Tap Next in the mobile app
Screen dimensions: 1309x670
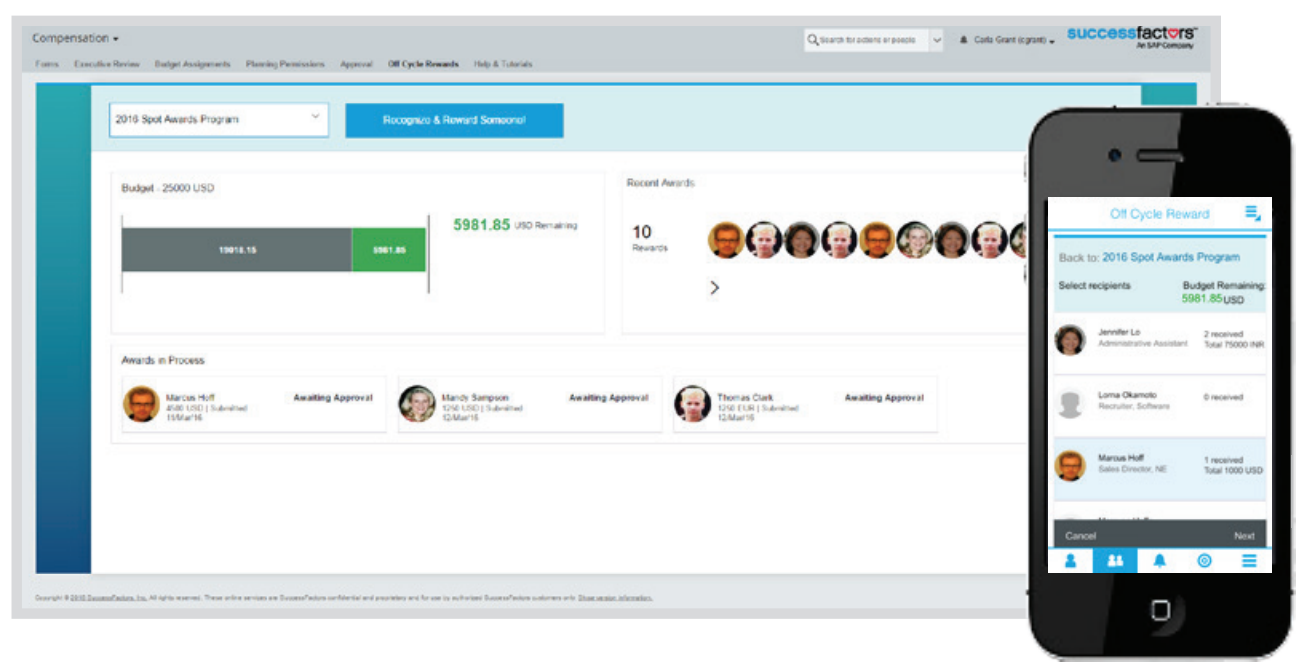(1244, 536)
